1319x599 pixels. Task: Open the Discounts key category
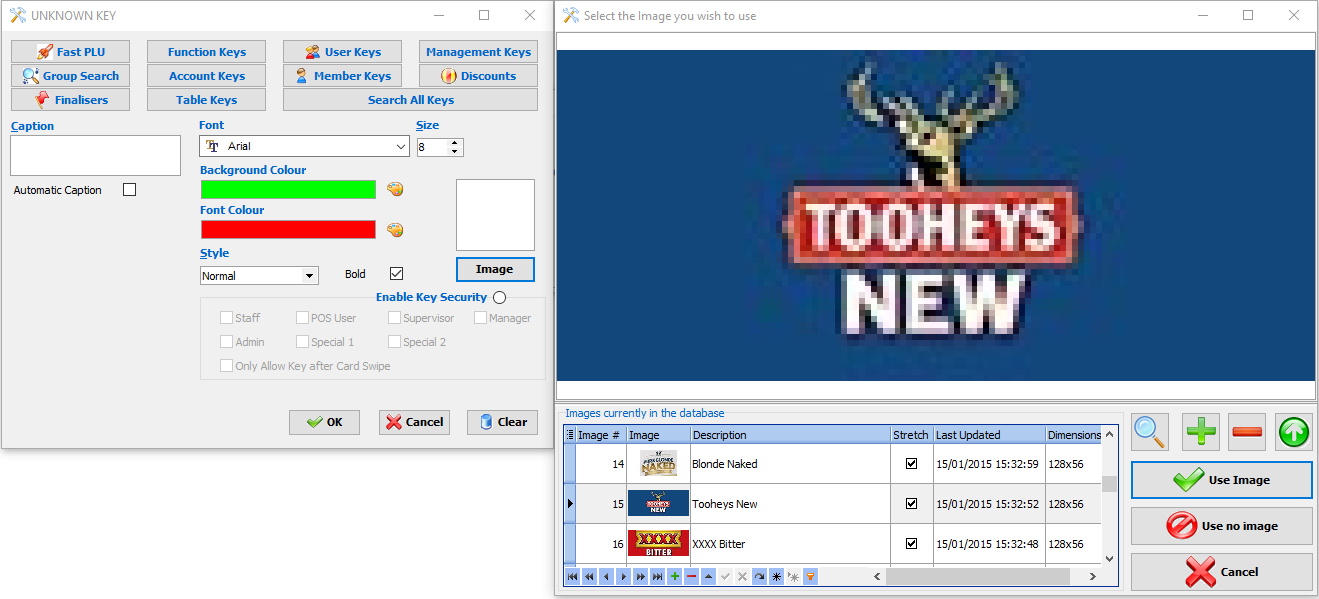(x=478, y=76)
